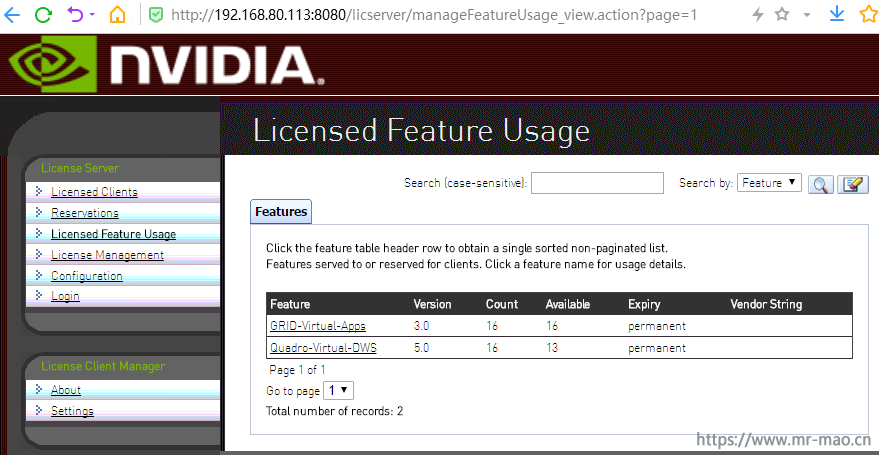Open Settings under License Client Manager
This screenshot has height=455, width=879.
[x=72, y=411]
